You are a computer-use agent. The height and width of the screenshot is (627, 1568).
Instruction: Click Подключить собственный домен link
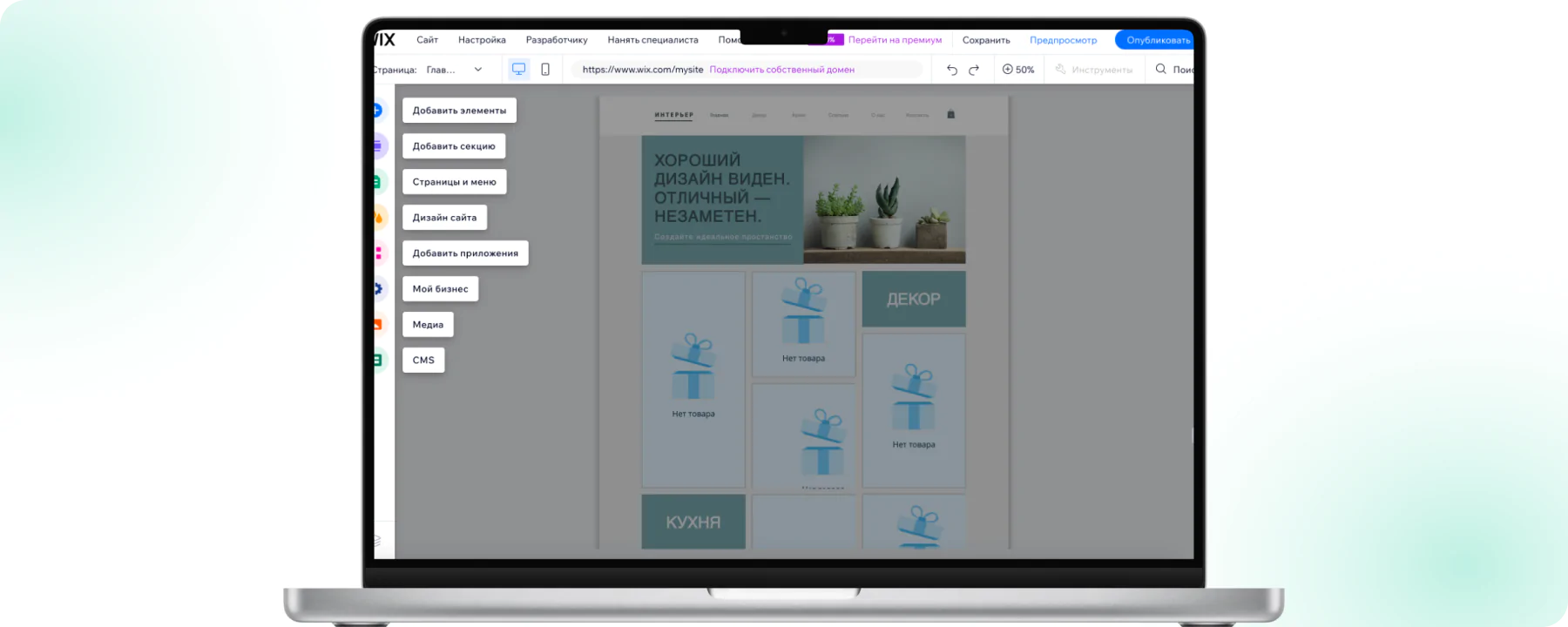(781, 70)
